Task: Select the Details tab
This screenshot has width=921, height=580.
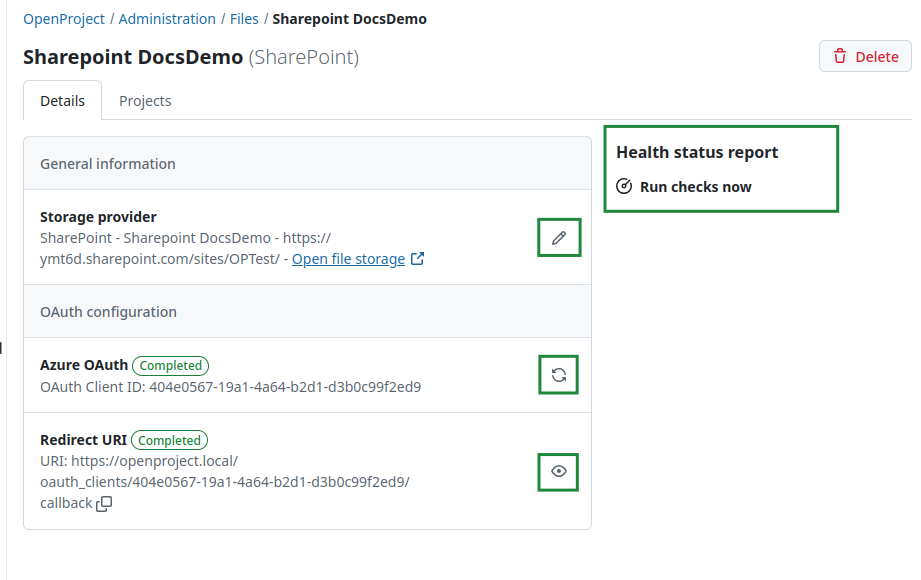Action: 62,100
